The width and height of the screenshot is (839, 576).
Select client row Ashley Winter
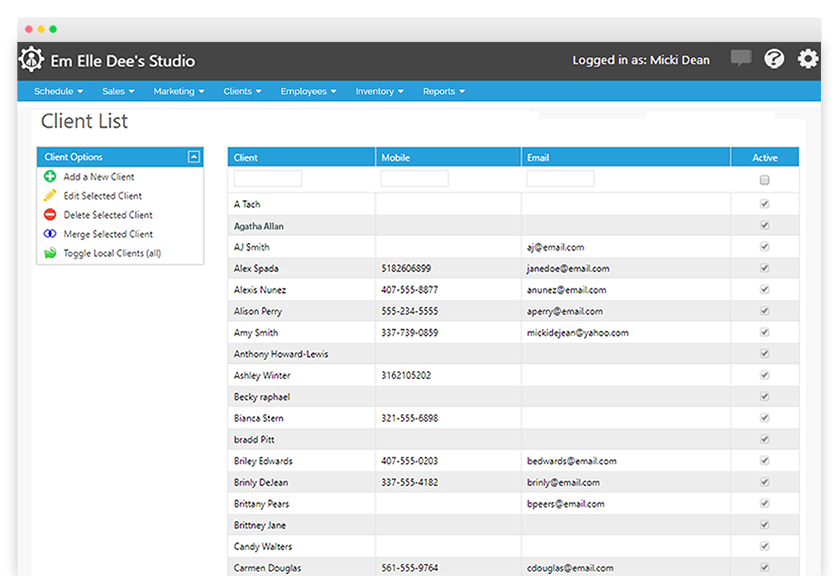point(513,375)
